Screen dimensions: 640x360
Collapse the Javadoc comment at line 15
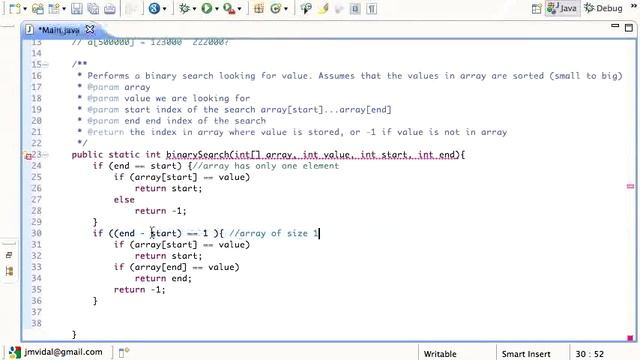point(46,64)
